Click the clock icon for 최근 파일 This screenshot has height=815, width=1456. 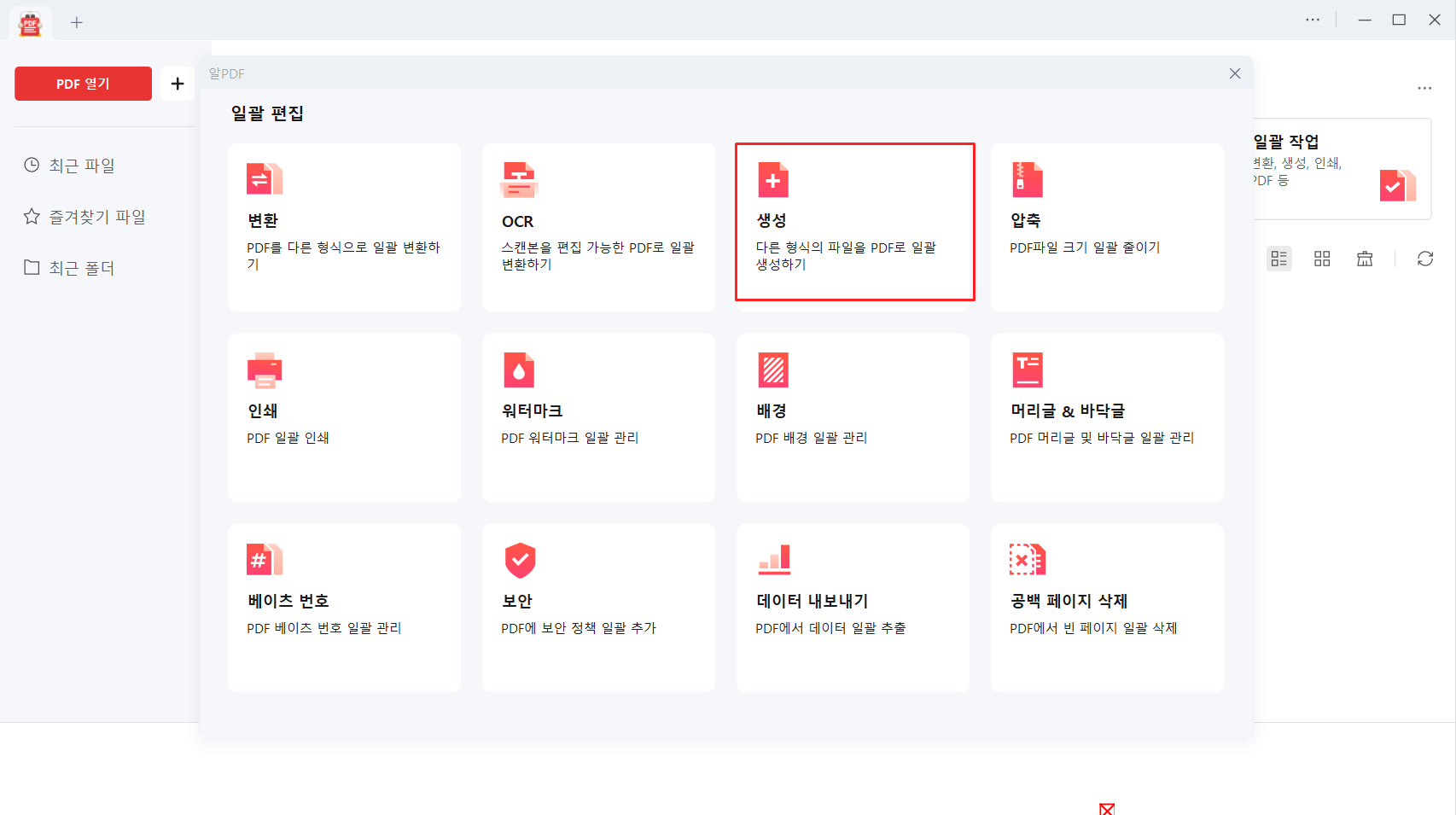(32, 165)
